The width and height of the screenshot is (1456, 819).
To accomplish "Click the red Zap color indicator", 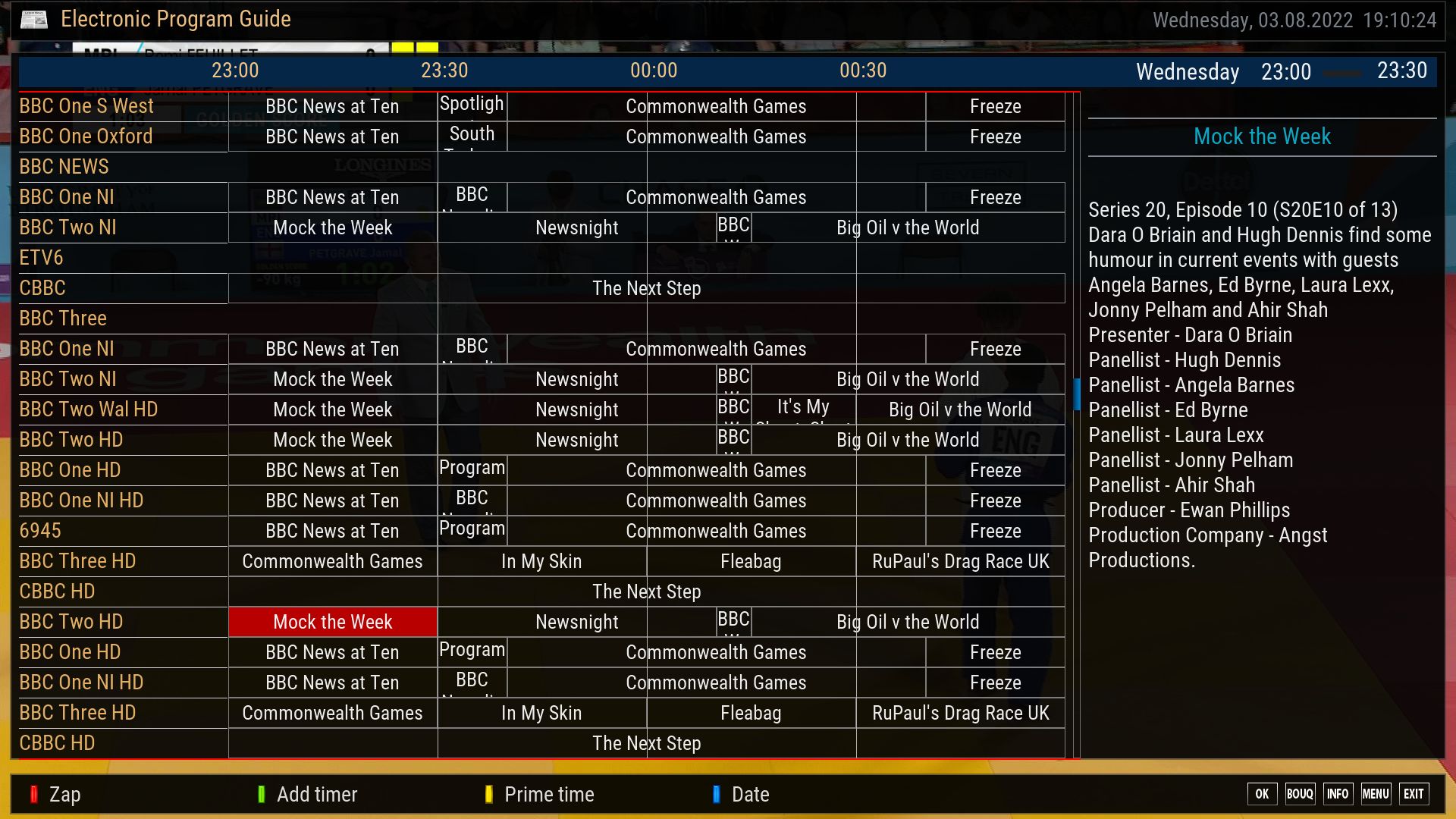I will [x=34, y=794].
